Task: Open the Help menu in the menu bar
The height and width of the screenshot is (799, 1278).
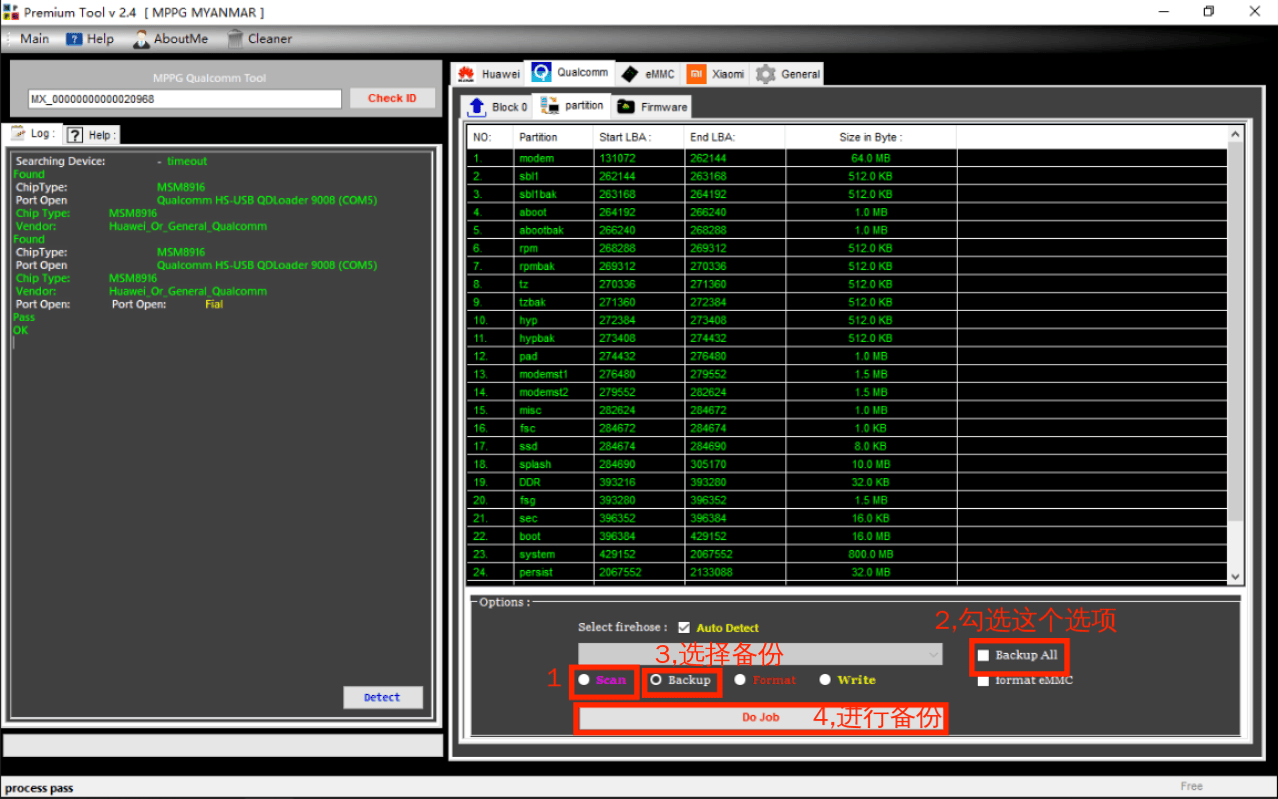Action: tap(90, 39)
